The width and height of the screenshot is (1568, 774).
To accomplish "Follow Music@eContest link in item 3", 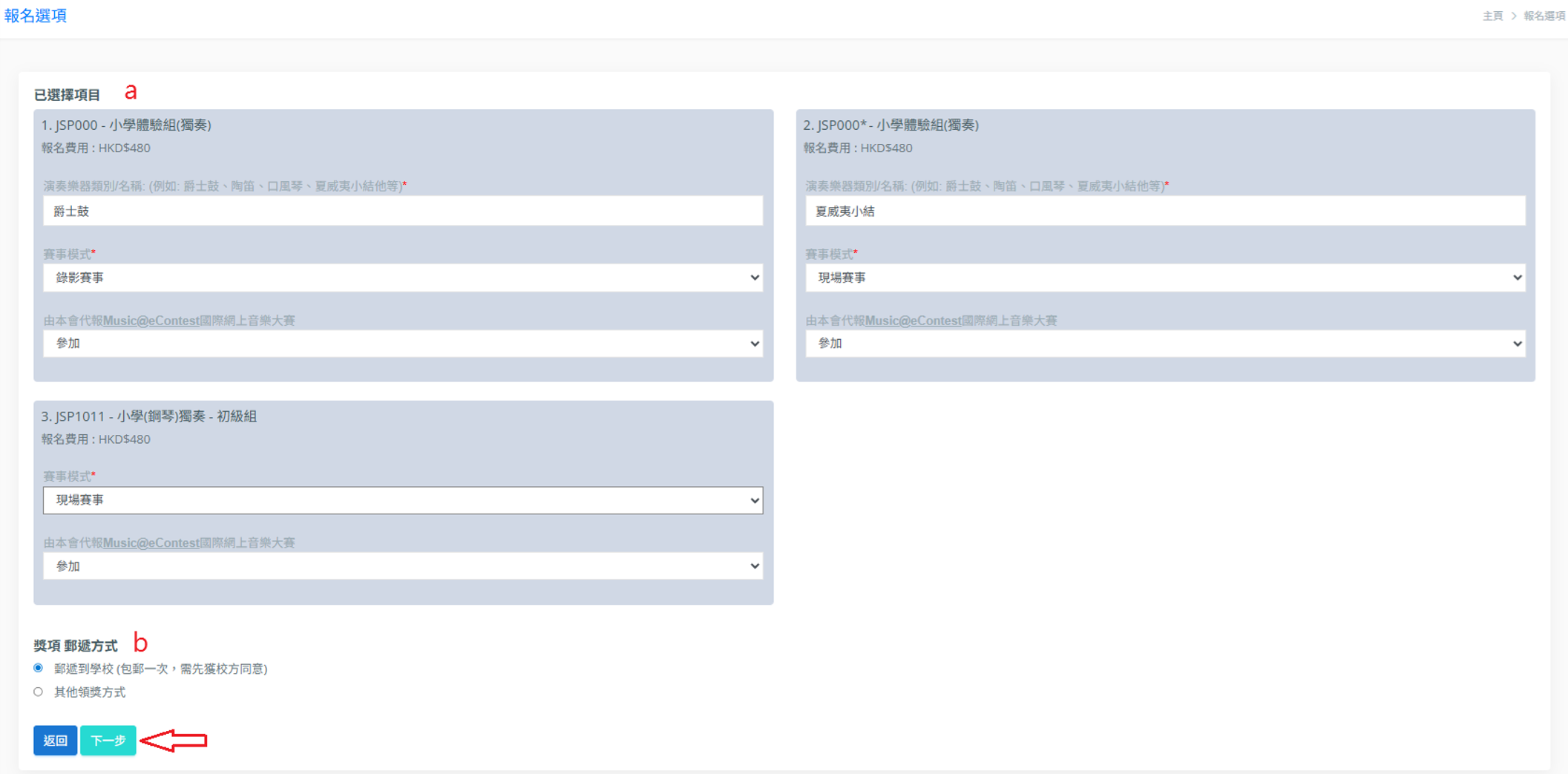I will point(151,543).
